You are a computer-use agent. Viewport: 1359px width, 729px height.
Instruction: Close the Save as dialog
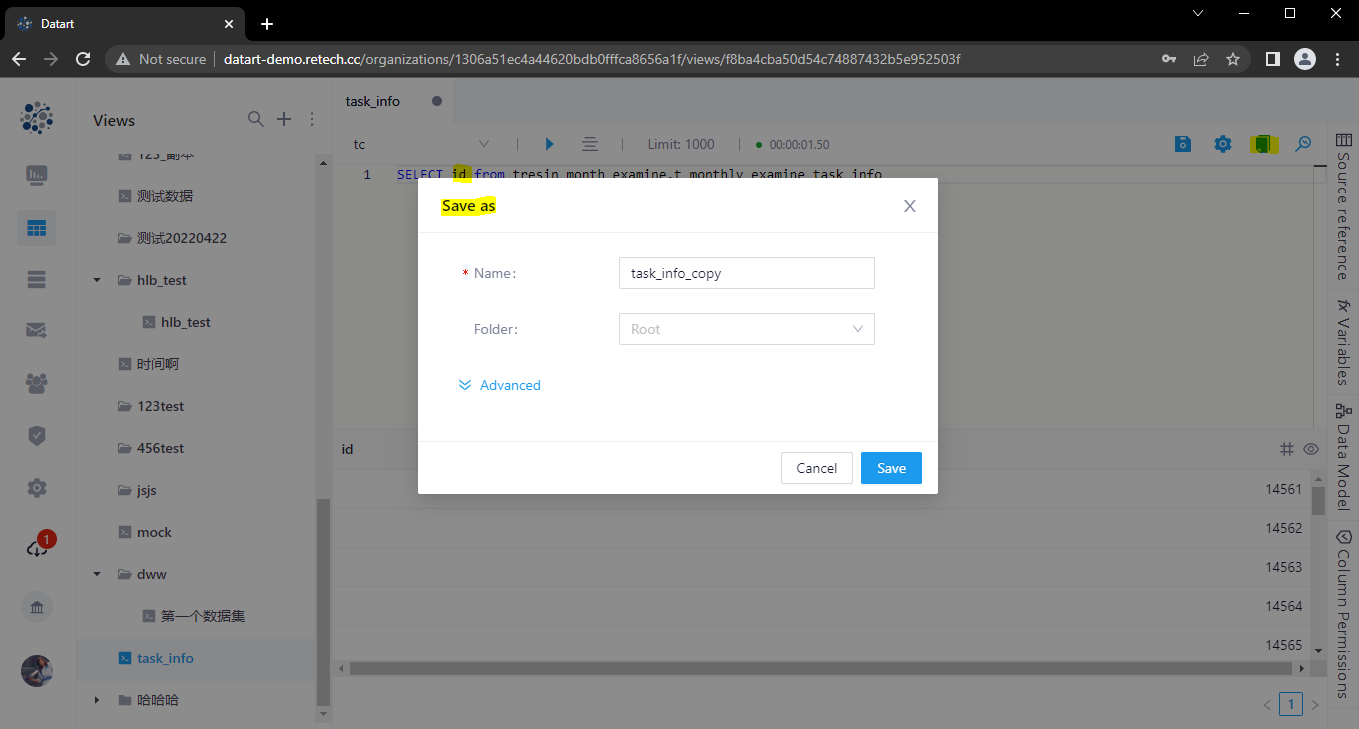(x=909, y=206)
